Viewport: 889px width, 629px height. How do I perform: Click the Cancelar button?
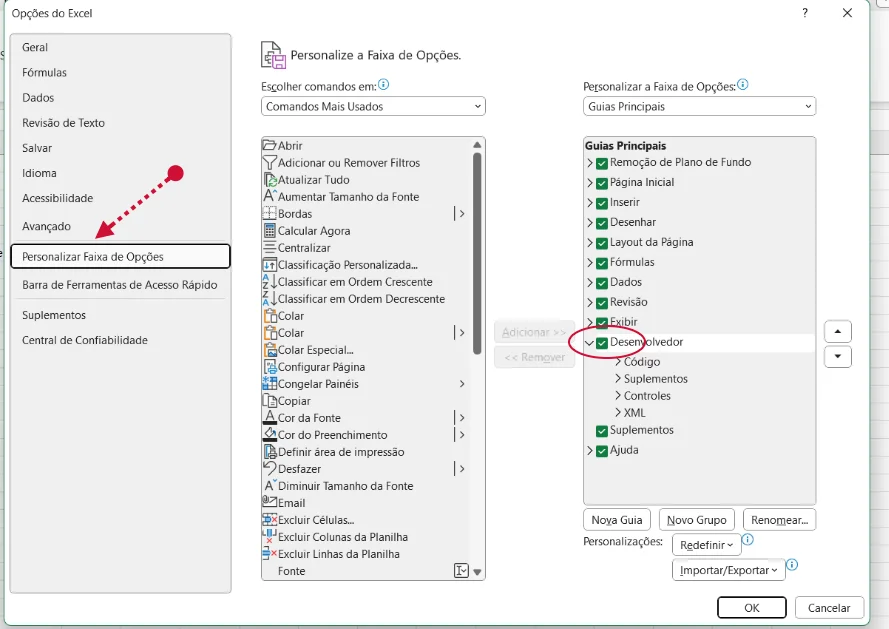(829, 607)
